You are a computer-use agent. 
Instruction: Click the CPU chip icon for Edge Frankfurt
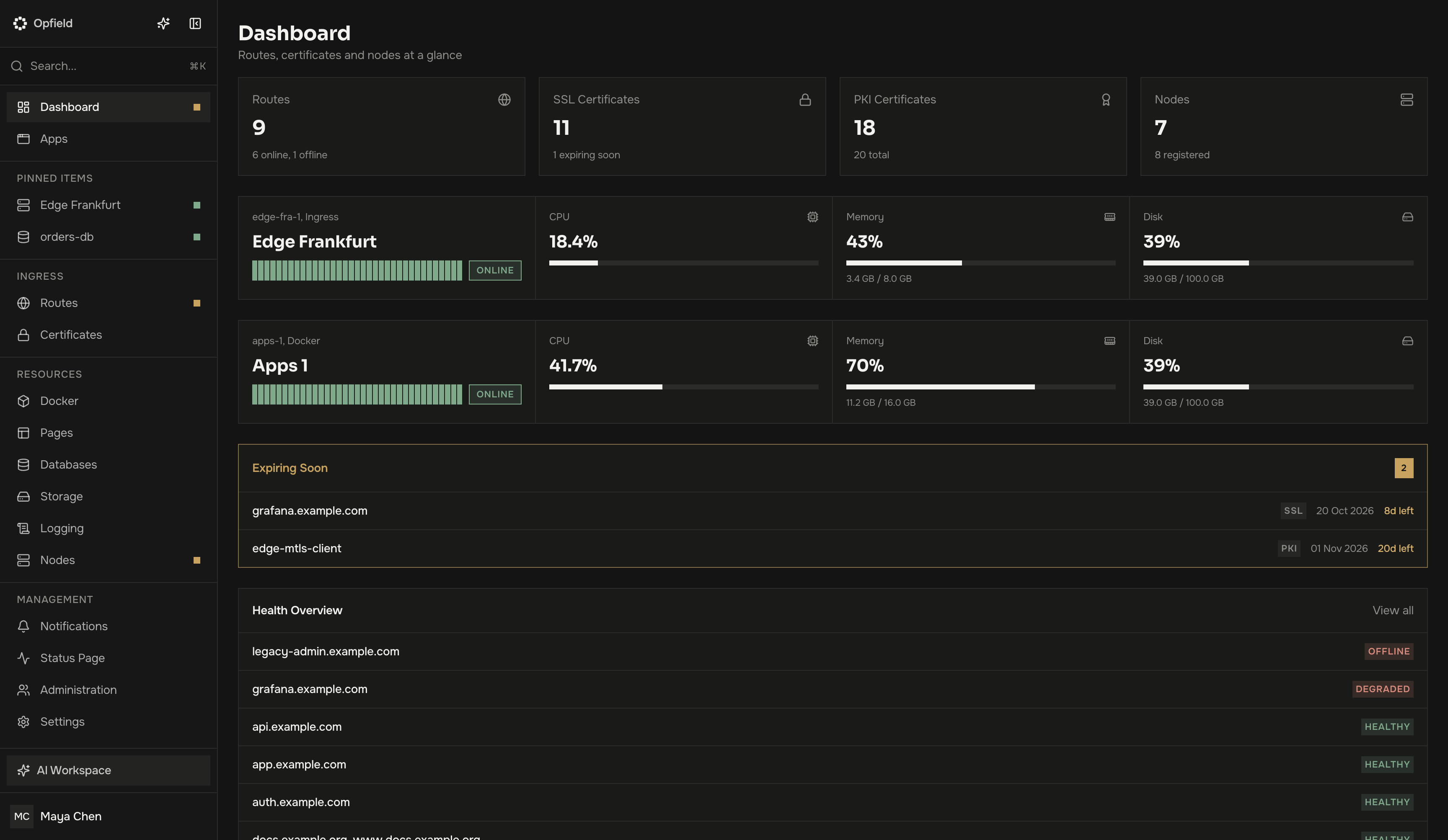coord(812,217)
